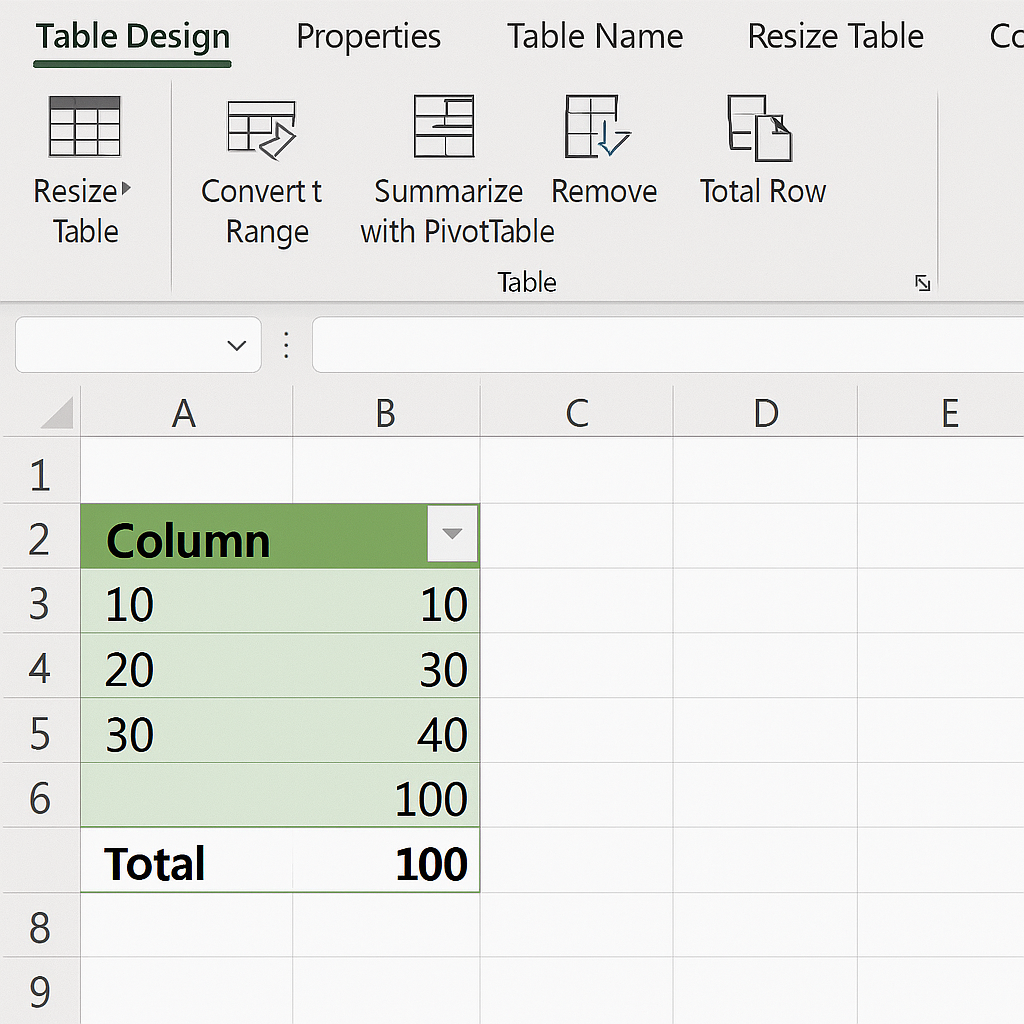Click the Total Row label

[763, 191]
